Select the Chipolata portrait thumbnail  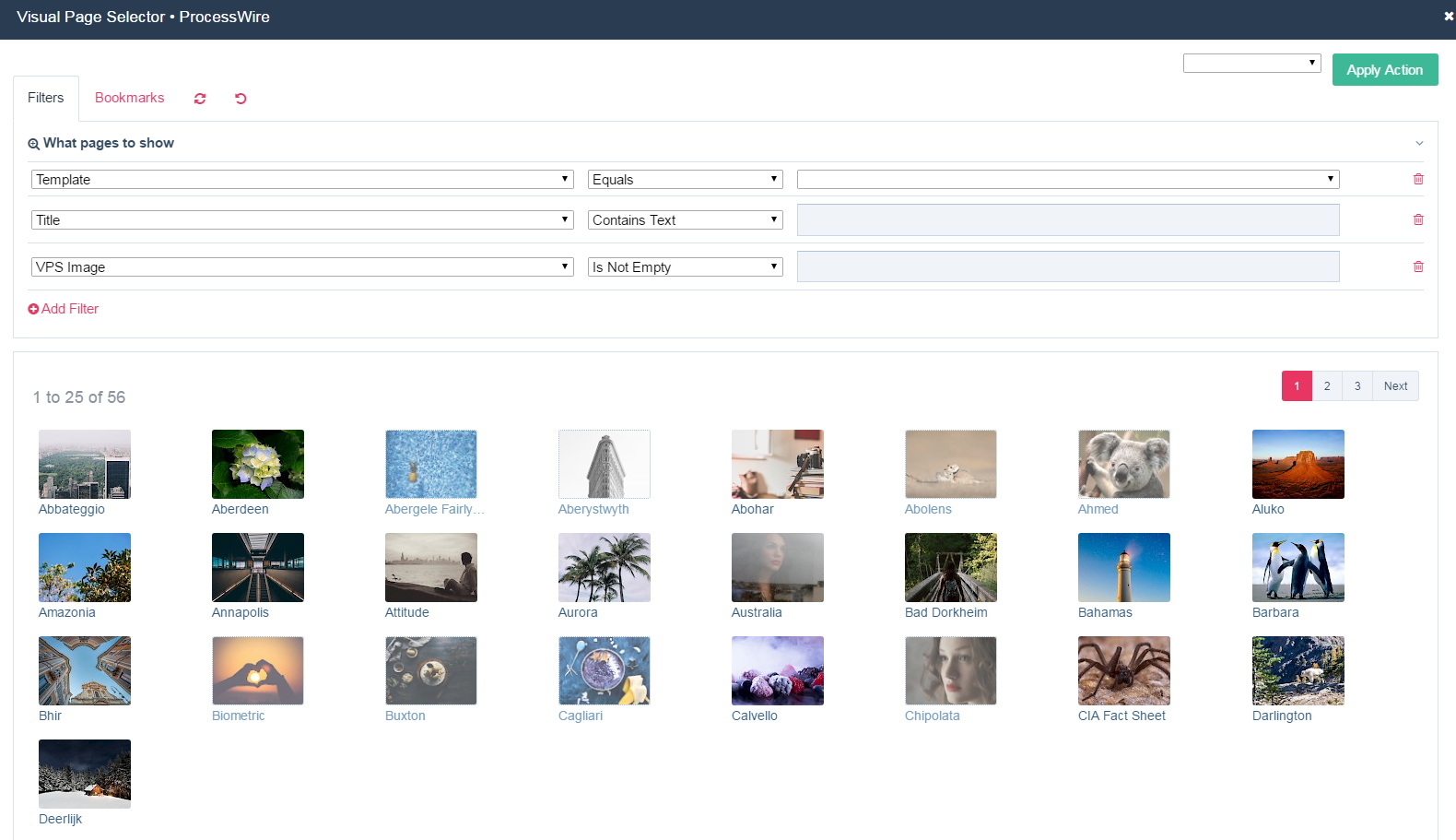(x=951, y=670)
